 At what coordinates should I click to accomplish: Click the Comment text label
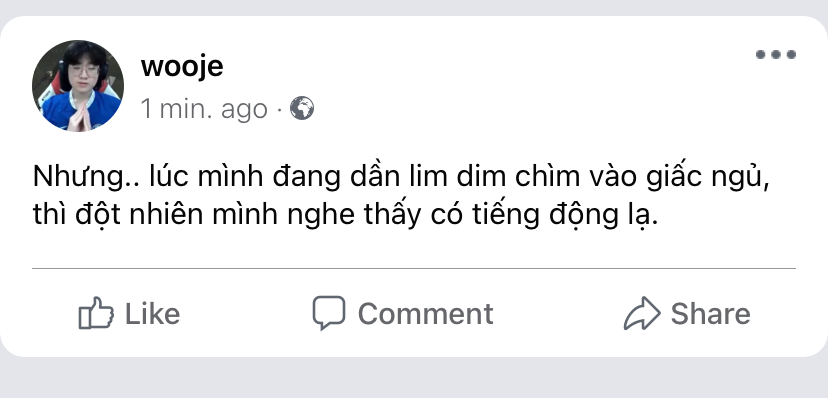tap(426, 314)
